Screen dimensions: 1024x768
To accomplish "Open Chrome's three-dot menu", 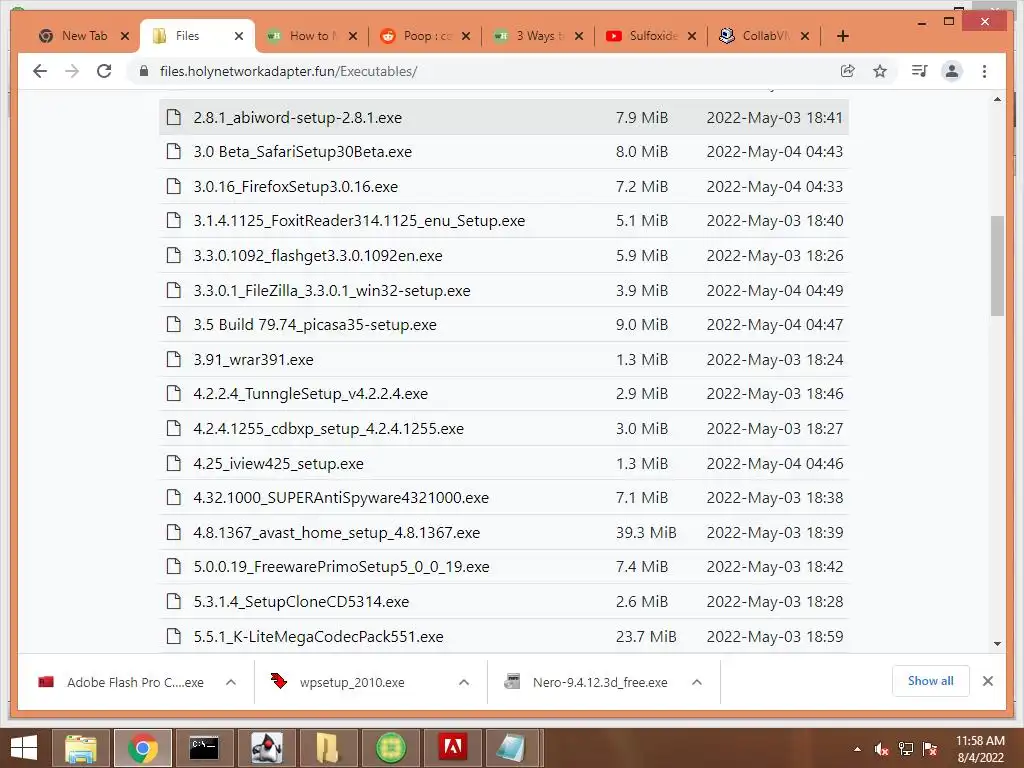I will (984, 71).
